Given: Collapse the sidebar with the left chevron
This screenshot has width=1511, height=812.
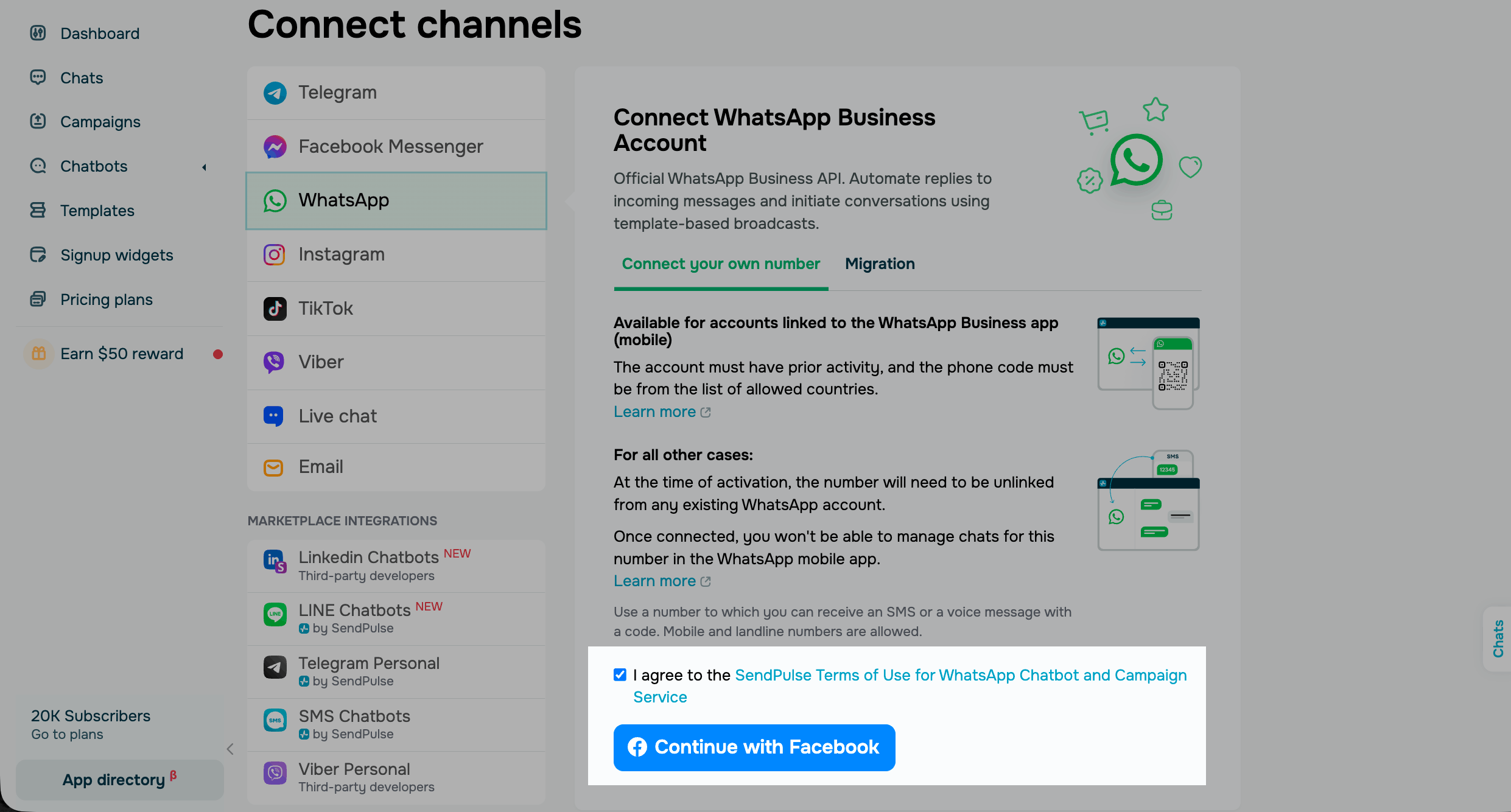Looking at the screenshot, I should [230, 749].
